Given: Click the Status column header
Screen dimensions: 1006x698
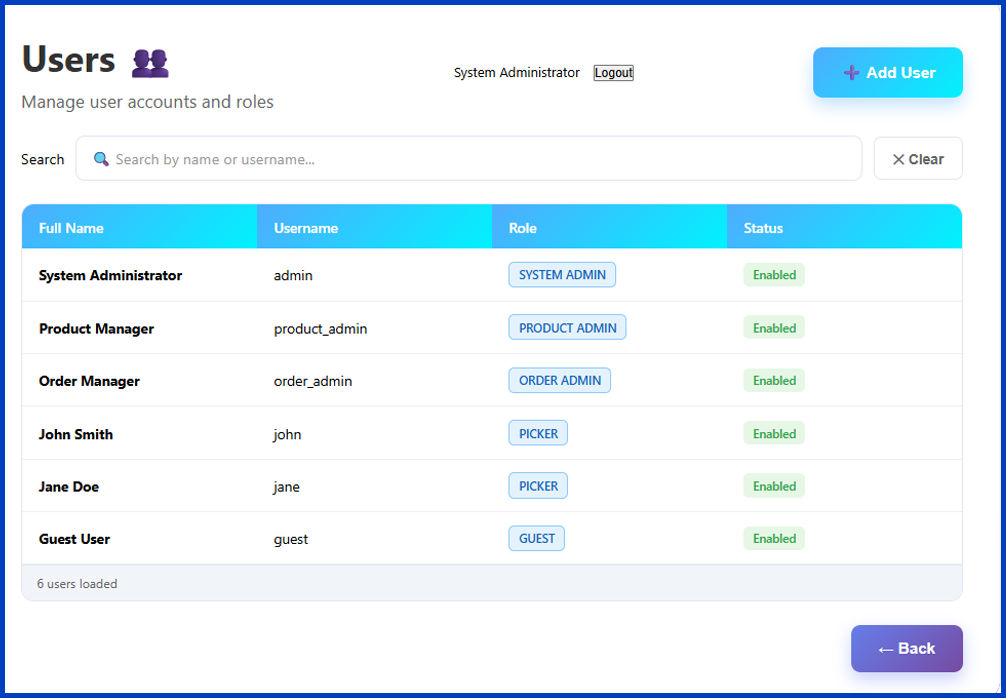Looking at the screenshot, I should (x=844, y=226).
